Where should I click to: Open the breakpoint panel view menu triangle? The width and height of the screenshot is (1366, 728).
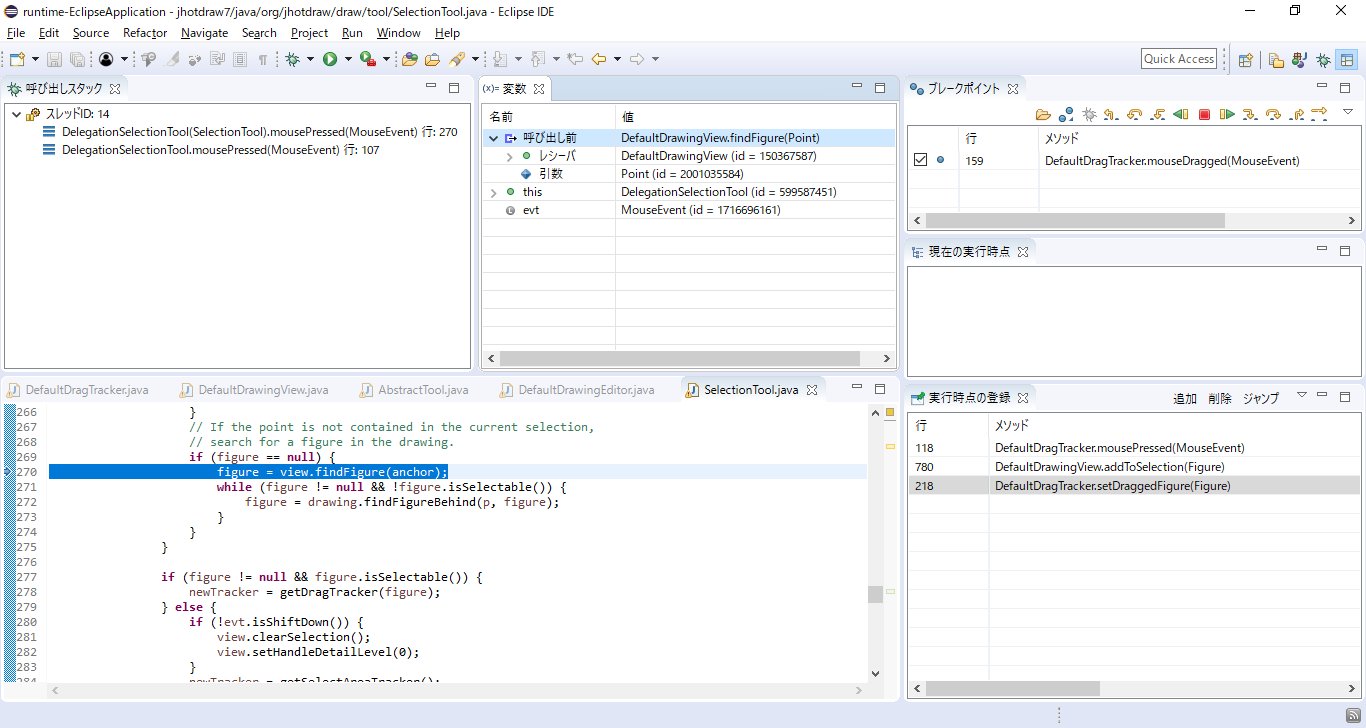click(1347, 111)
